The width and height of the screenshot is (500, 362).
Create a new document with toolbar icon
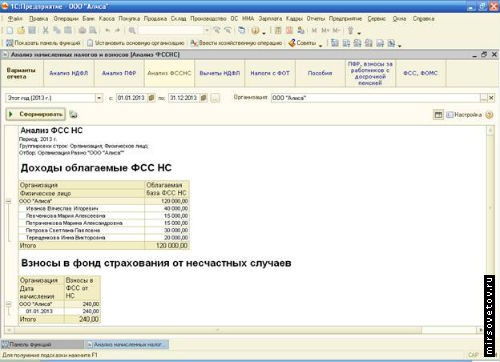point(10,30)
